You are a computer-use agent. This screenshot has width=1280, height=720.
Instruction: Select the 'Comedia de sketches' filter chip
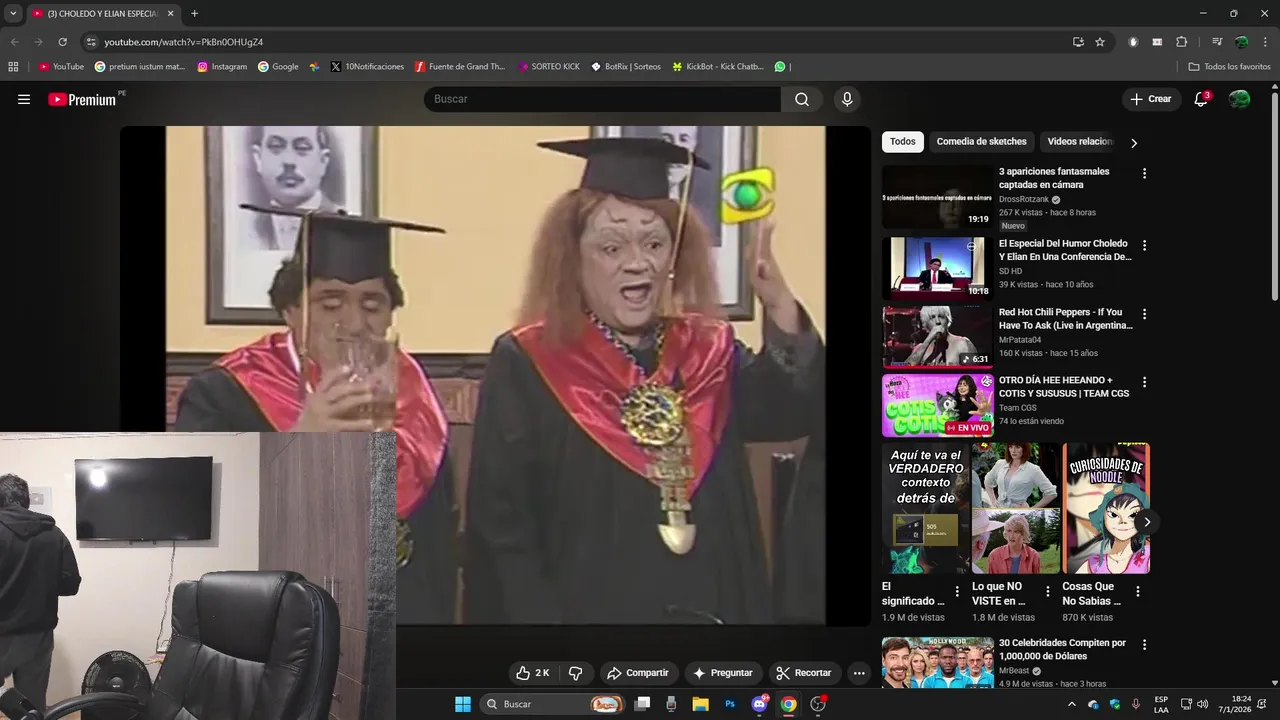[x=981, y=142]
